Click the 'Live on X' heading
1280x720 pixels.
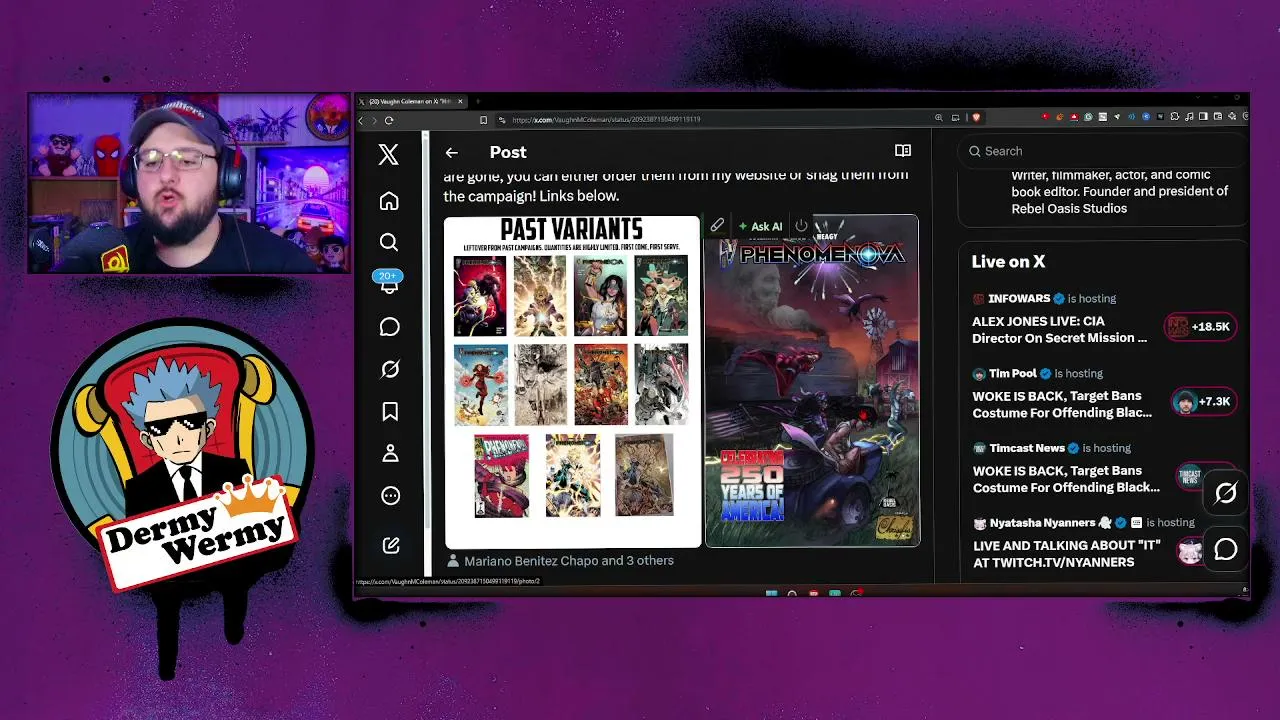(1008, 261)
